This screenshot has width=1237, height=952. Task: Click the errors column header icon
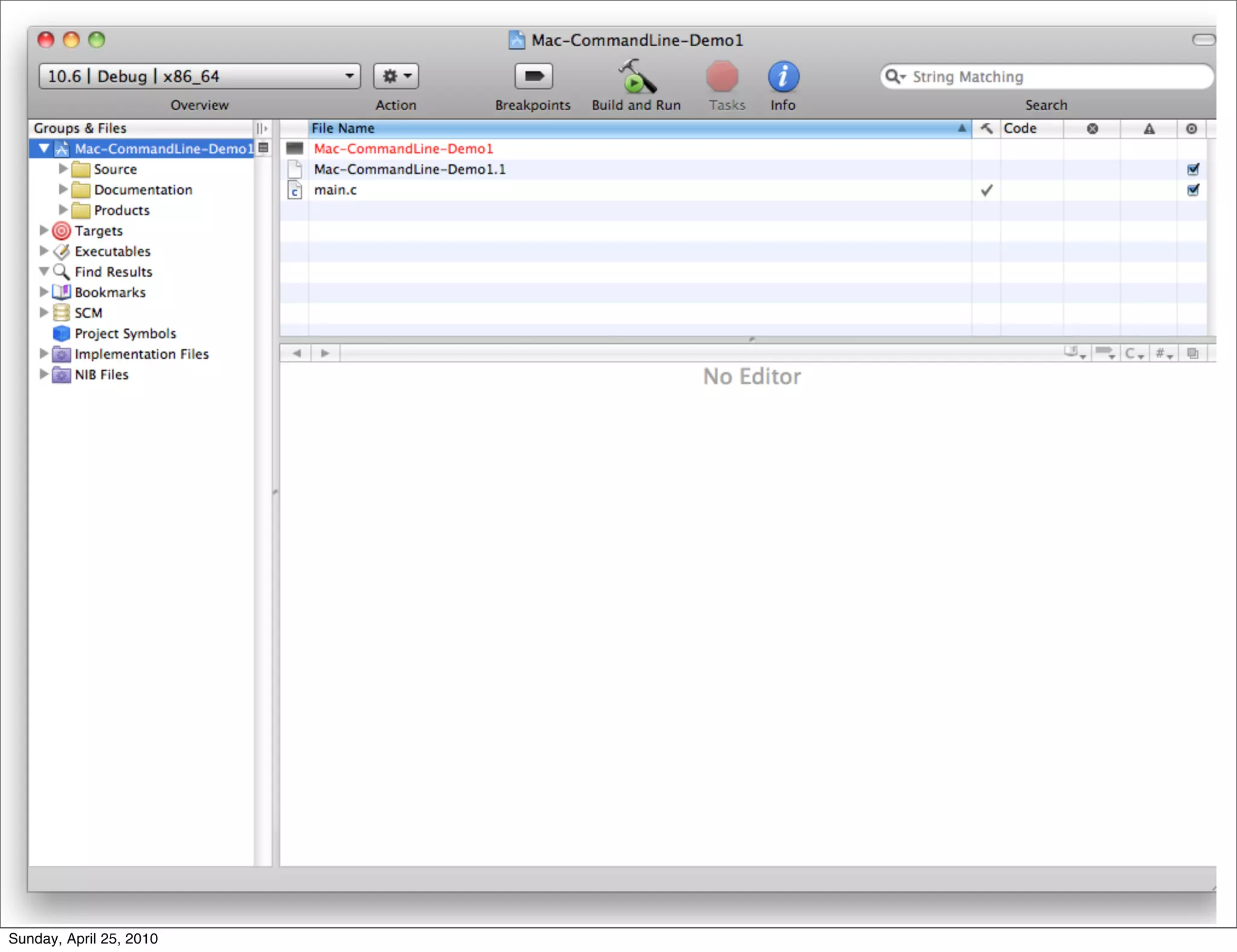click(1092, 129)
